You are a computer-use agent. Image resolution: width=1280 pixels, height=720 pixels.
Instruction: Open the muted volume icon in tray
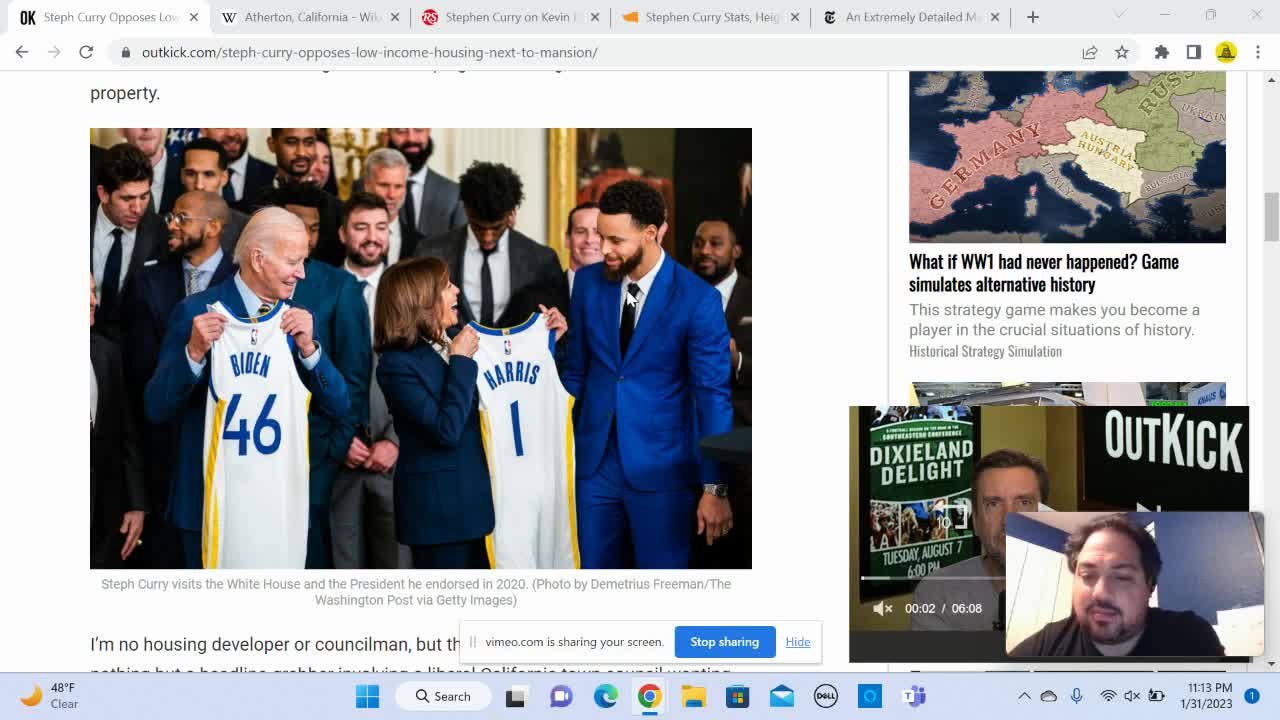pos(1132,696)
